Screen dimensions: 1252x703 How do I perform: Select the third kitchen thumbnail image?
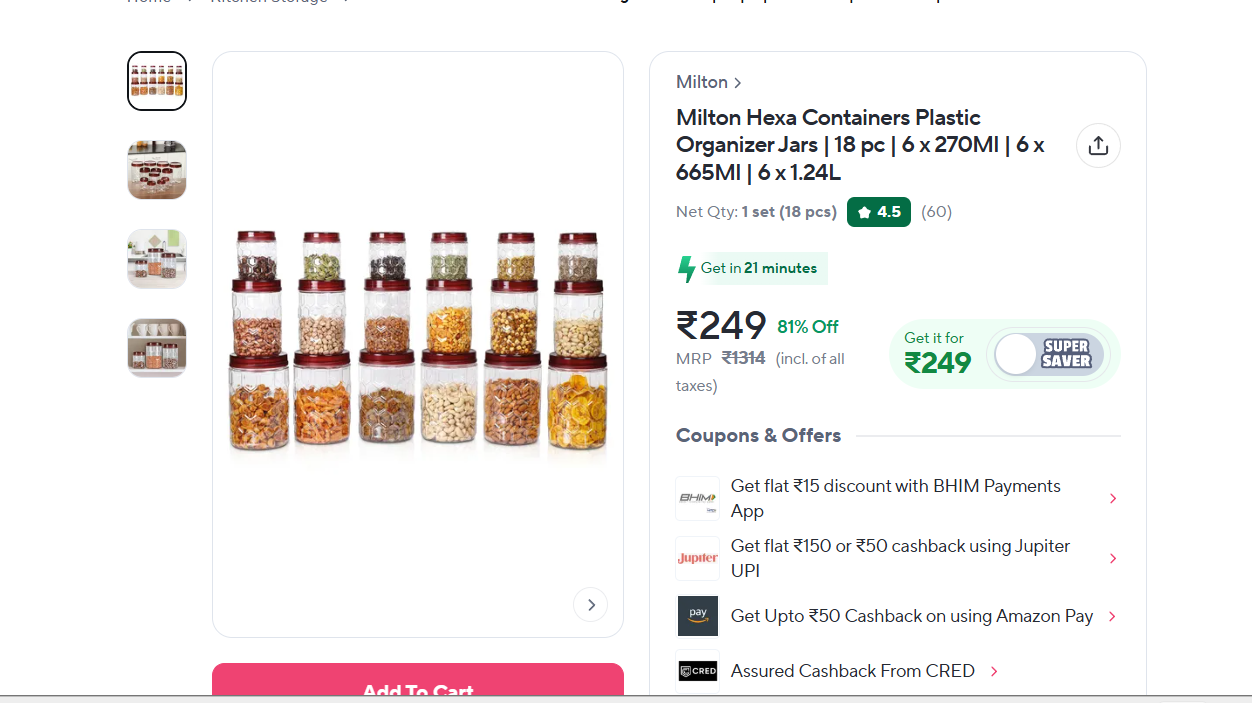click(x=157, y=259)
